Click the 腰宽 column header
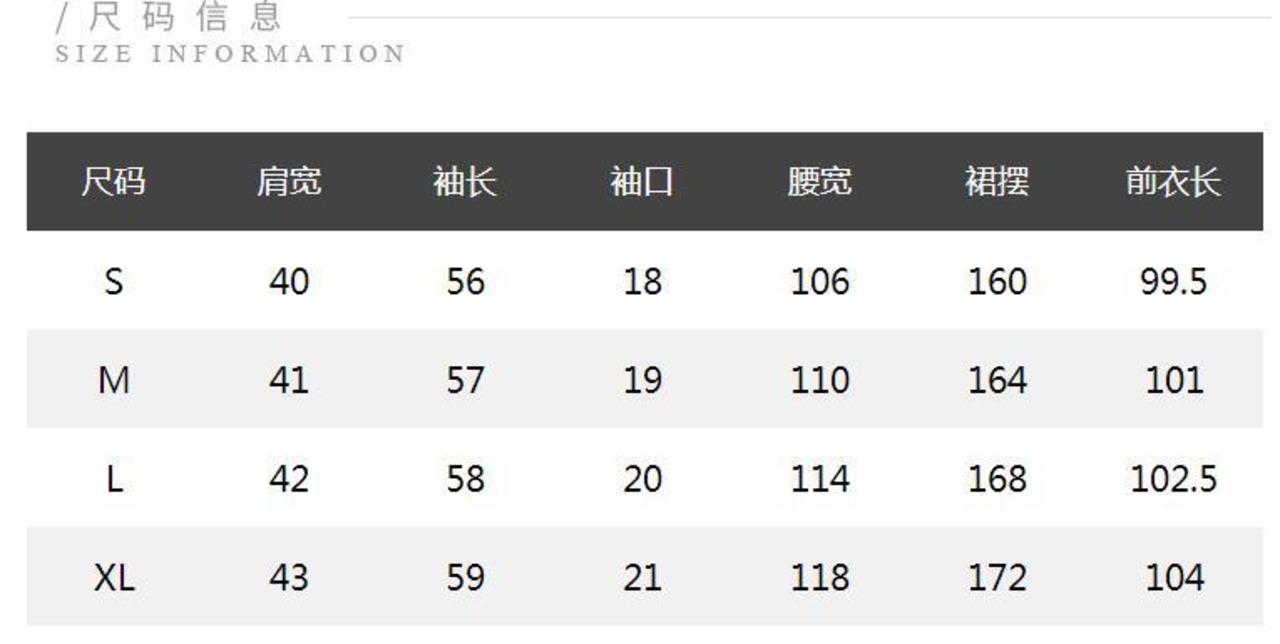The image size is (1280, 644). click(x=819, y=182)
